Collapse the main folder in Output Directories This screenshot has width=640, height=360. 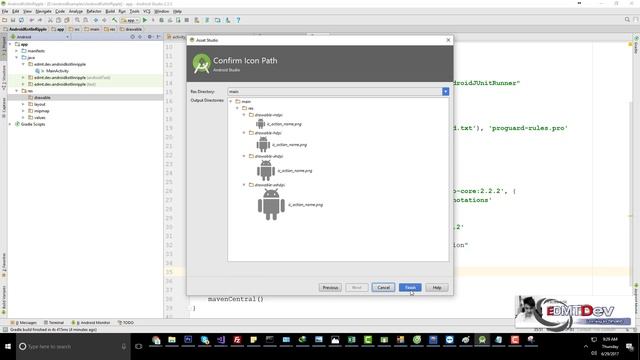click(x=231, y=101)
